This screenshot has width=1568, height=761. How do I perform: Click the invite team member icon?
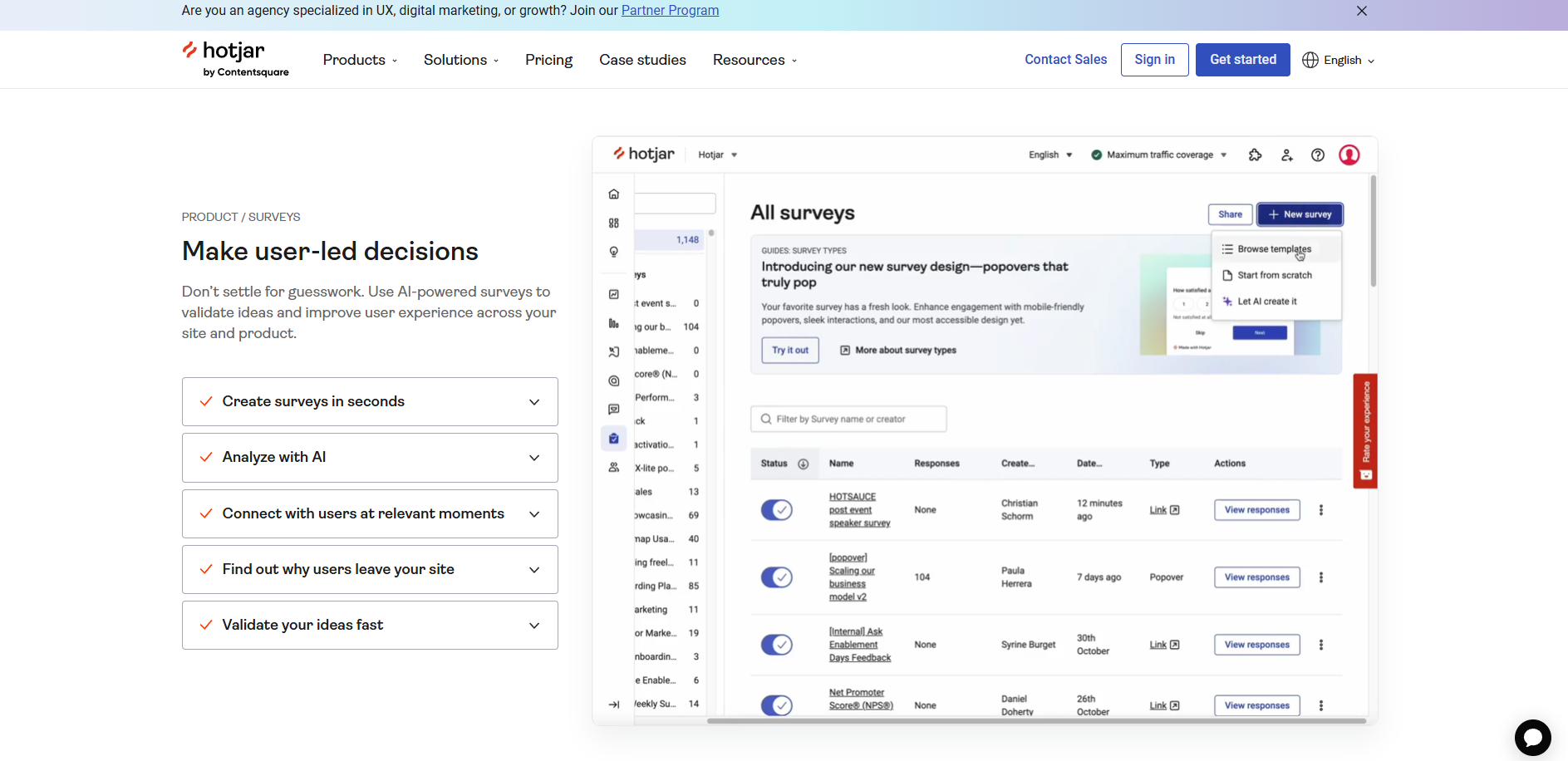pos(1287,155)
